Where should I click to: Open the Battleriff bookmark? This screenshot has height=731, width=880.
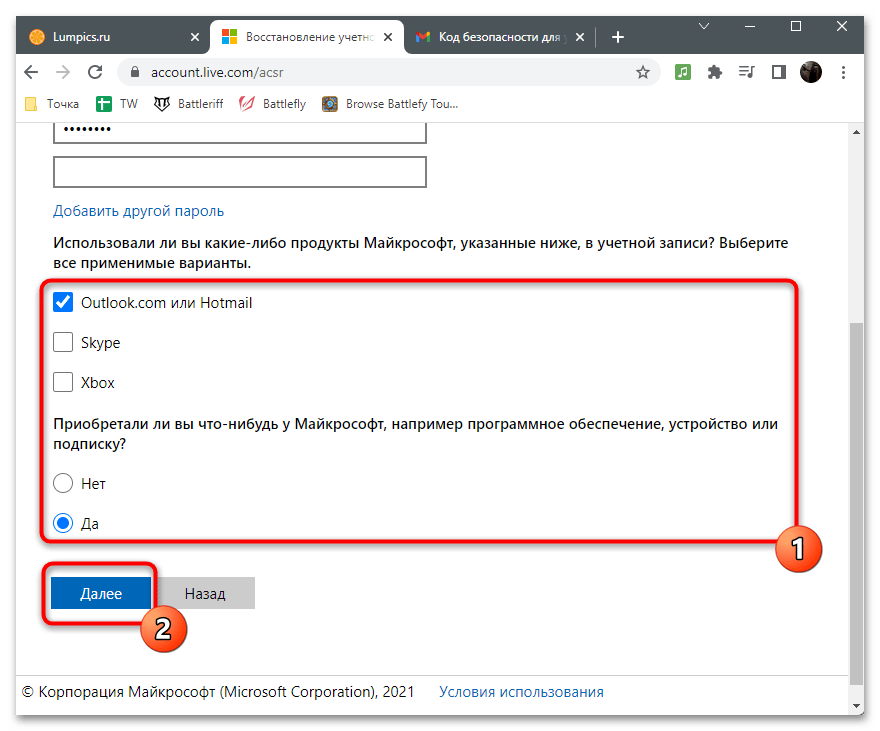pos(189,104)
